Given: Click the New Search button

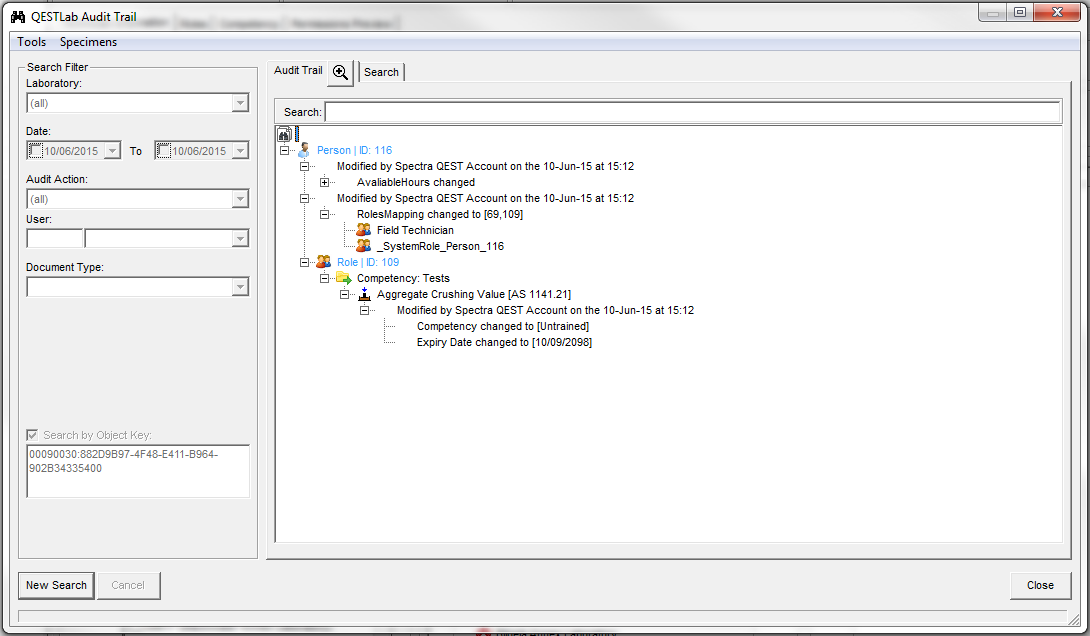Looking at the screenshot, I should [56, 585].
